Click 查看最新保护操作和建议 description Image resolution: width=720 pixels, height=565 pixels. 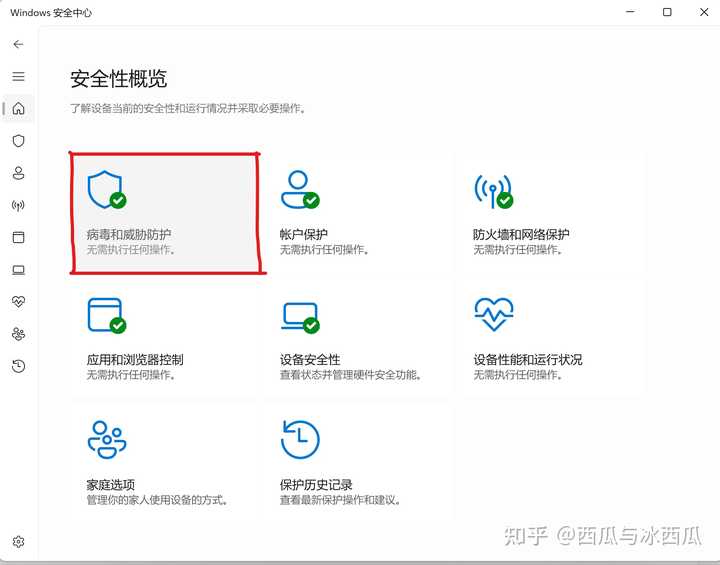340,500
